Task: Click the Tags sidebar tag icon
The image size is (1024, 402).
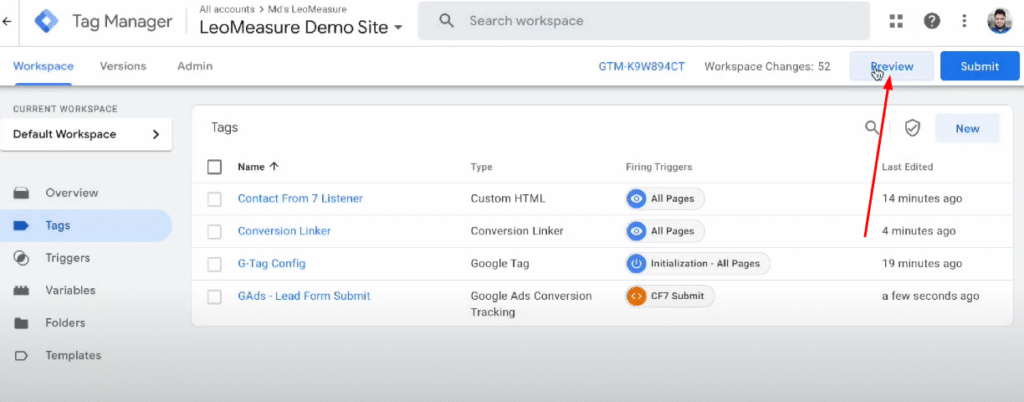Action: (22, 226)
